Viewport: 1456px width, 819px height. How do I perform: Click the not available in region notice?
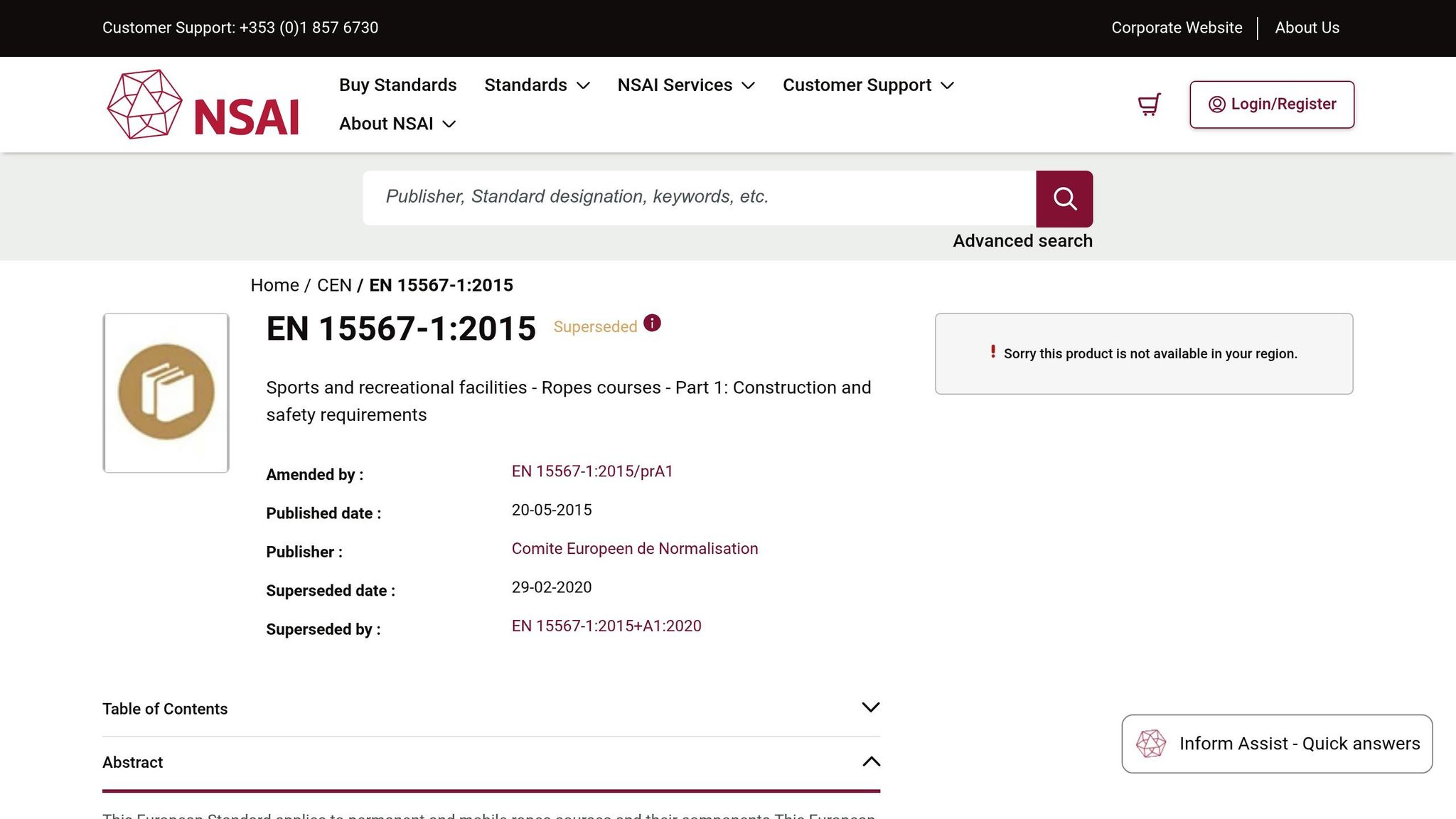tap(1144, 353)
